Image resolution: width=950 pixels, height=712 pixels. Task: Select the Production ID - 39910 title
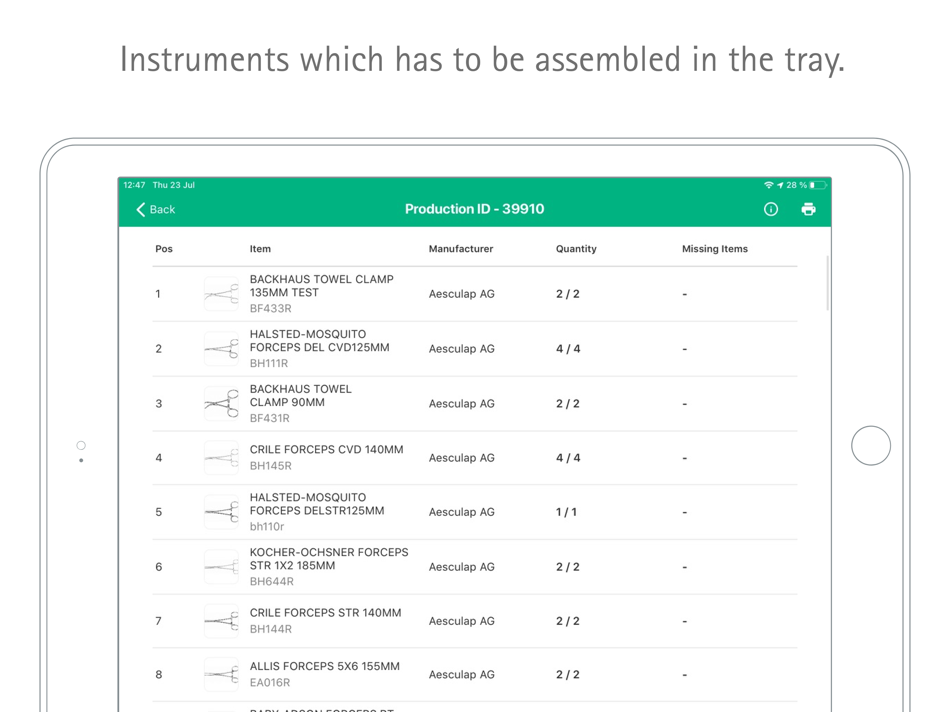pyautogui.click(x=475, y=209)
